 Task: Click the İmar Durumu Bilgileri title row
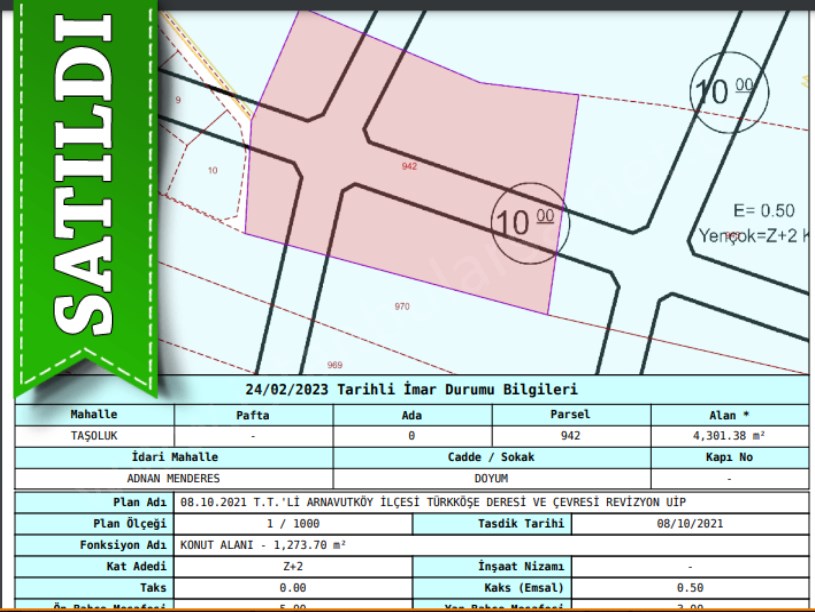pos(411,390)
